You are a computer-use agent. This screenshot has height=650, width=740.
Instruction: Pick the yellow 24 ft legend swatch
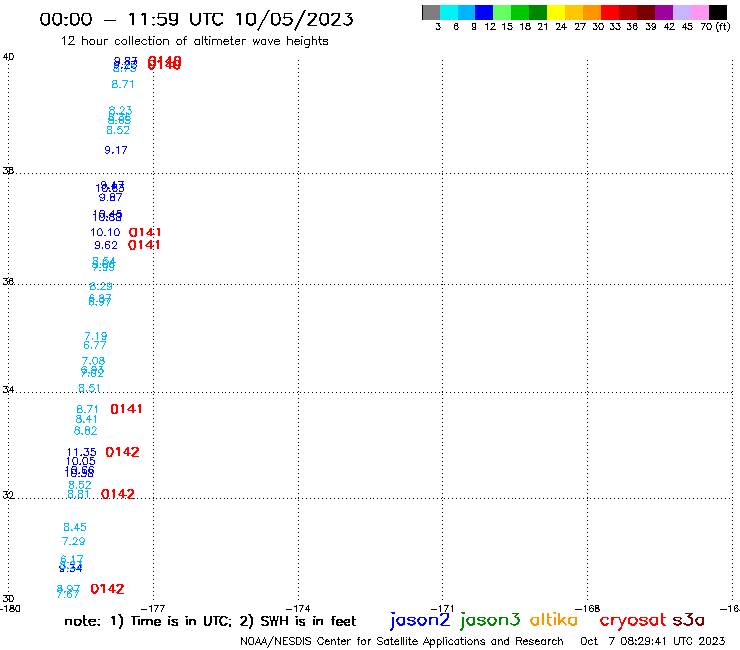(556, 12)
